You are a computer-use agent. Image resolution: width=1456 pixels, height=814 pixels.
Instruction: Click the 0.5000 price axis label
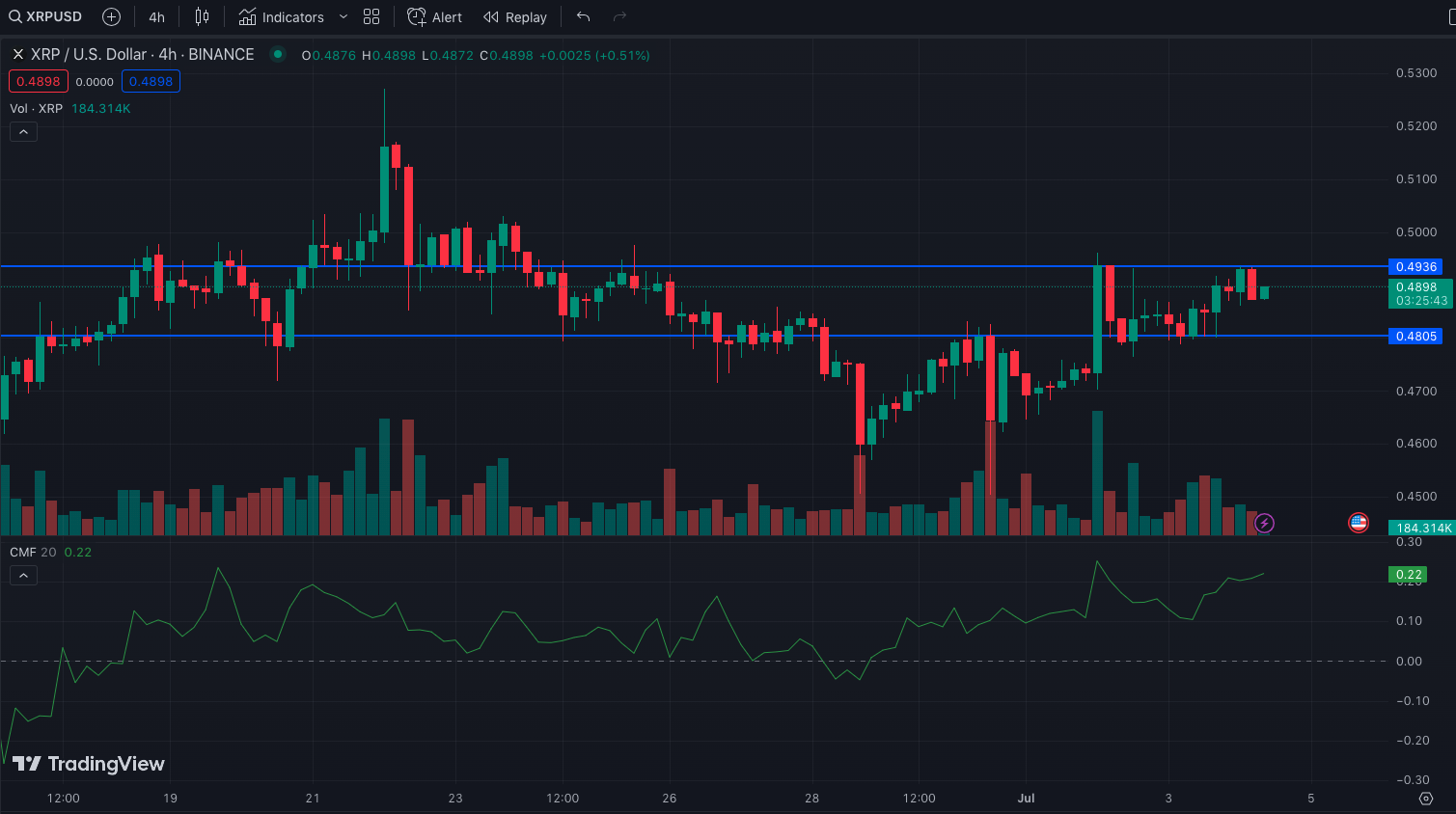tap(1415, 232)
